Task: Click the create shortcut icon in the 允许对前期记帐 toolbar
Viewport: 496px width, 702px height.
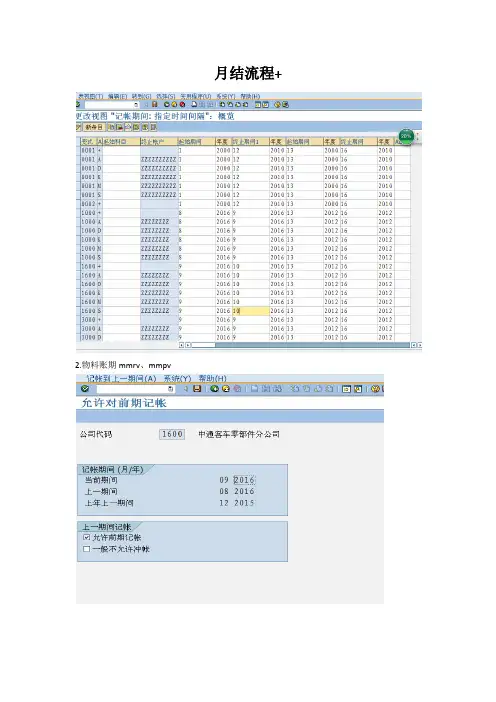Action: (358, 389)
